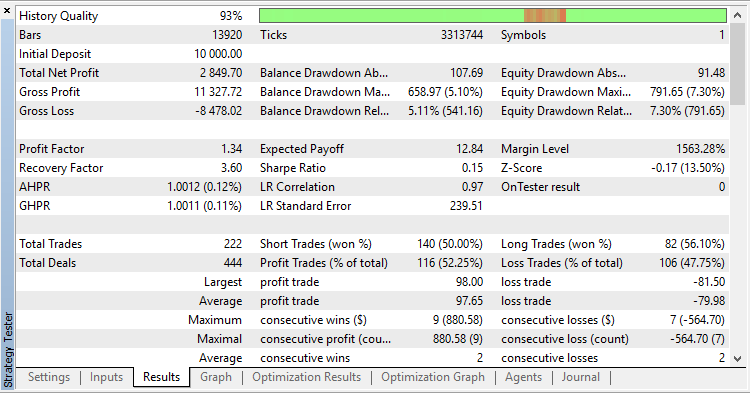Click the Profit Factor value 1.34

tap(232, 149)
